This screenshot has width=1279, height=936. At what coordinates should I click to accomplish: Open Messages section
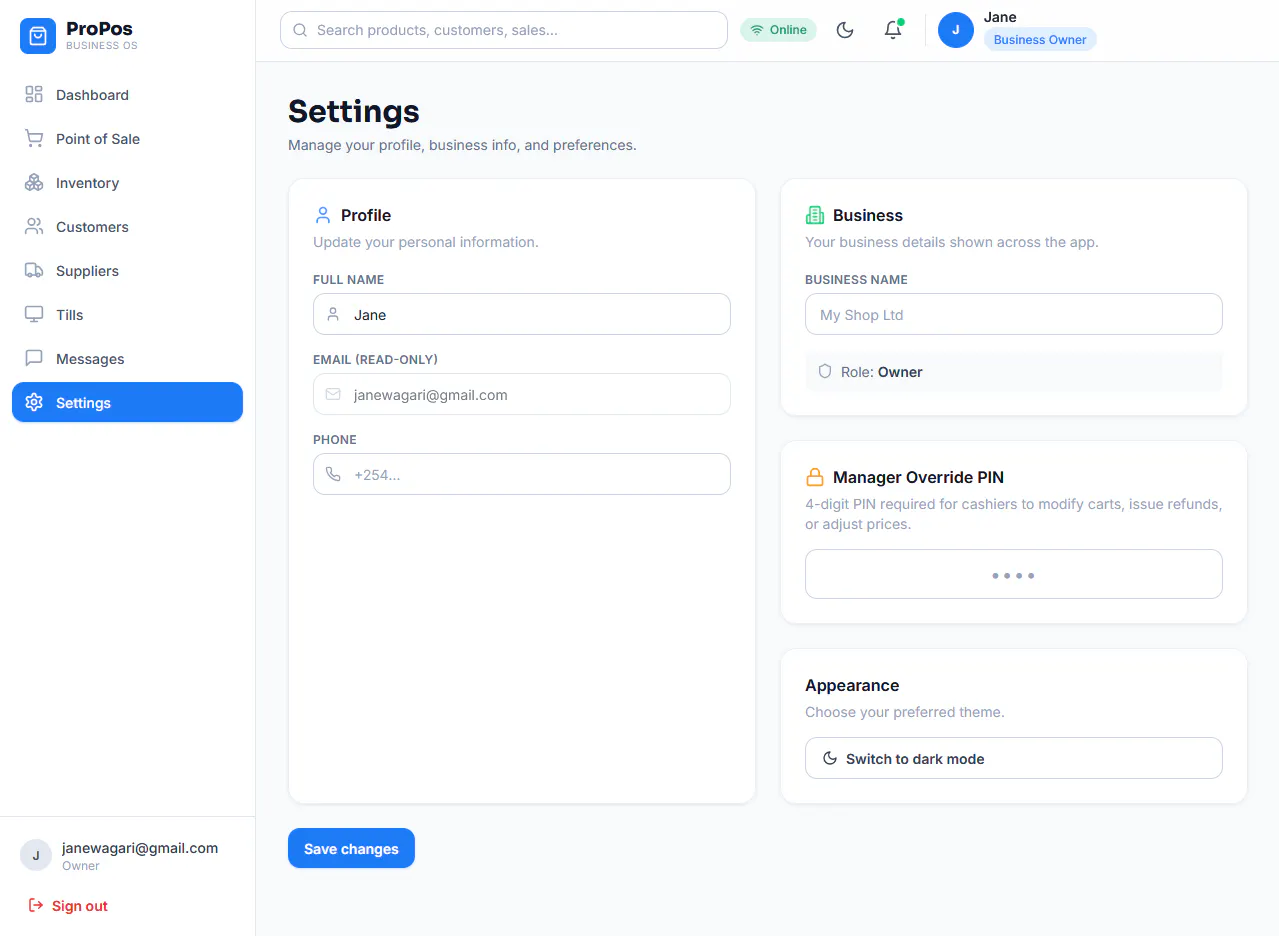click(127, 358)
